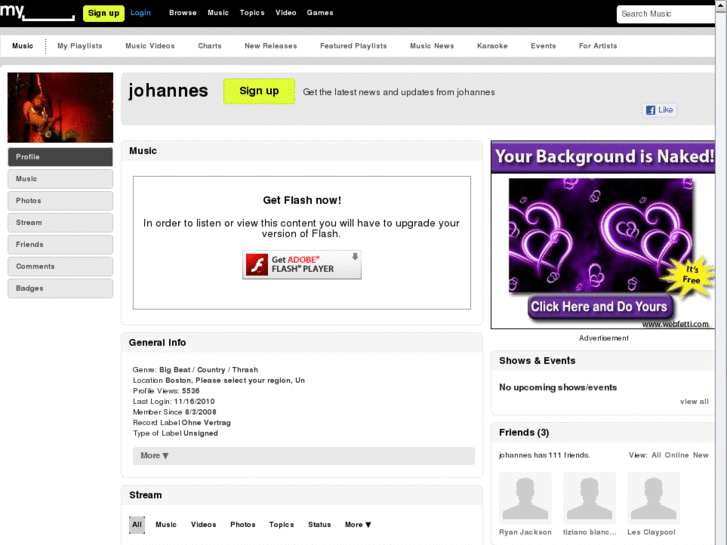Viewport: 727px width, 545px height.
Task: View New friends link
Action: click(701, 455)
